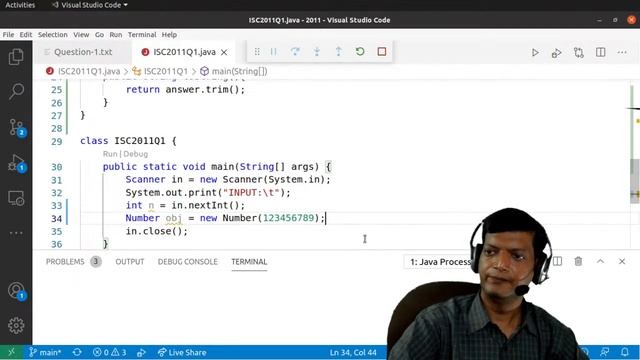
Task: Select the Java Process terminal dropdown
Action: coord(440,262)
